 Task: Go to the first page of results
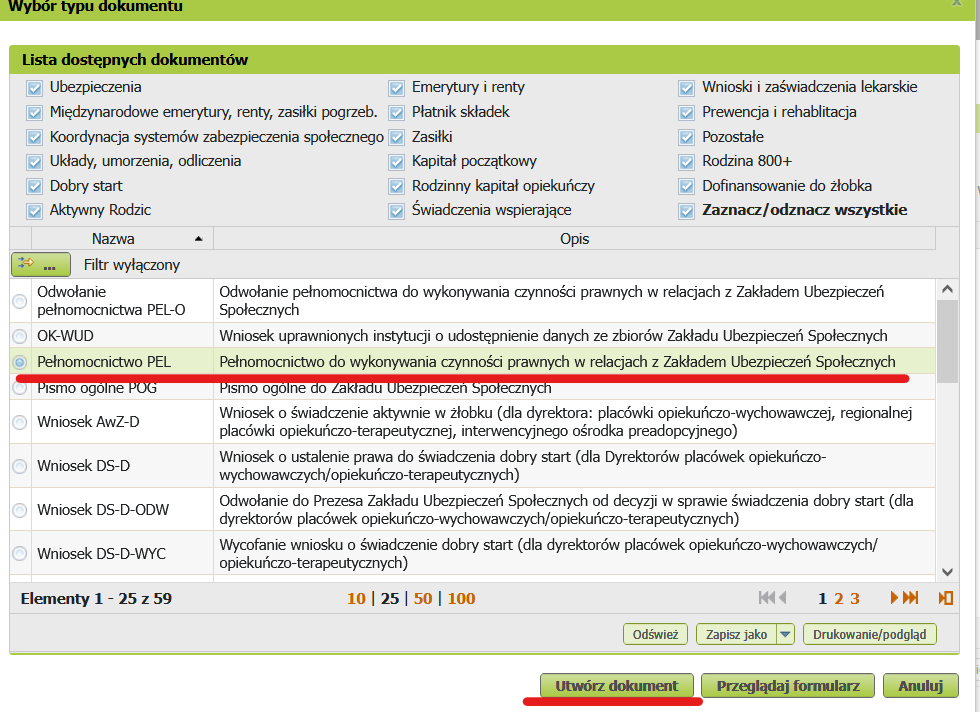[766, 598]
